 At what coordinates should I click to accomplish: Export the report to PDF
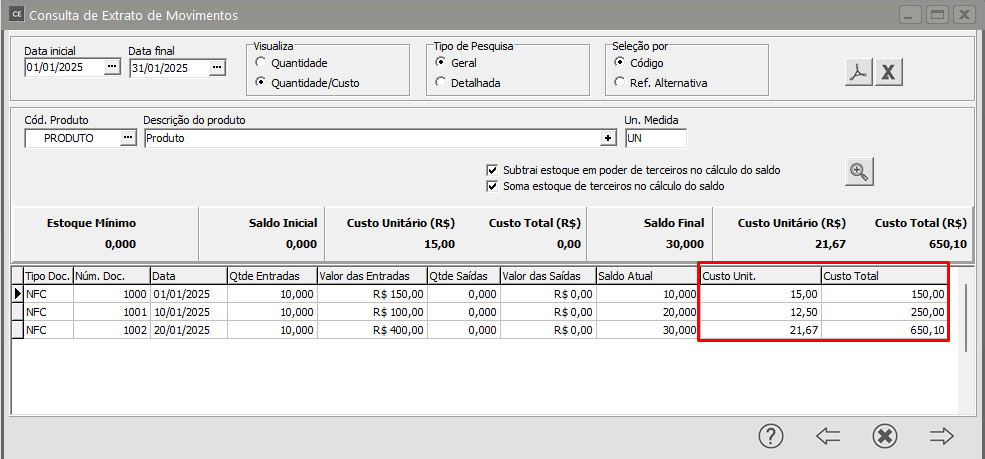pyautogui.click(x=858, y=73)
